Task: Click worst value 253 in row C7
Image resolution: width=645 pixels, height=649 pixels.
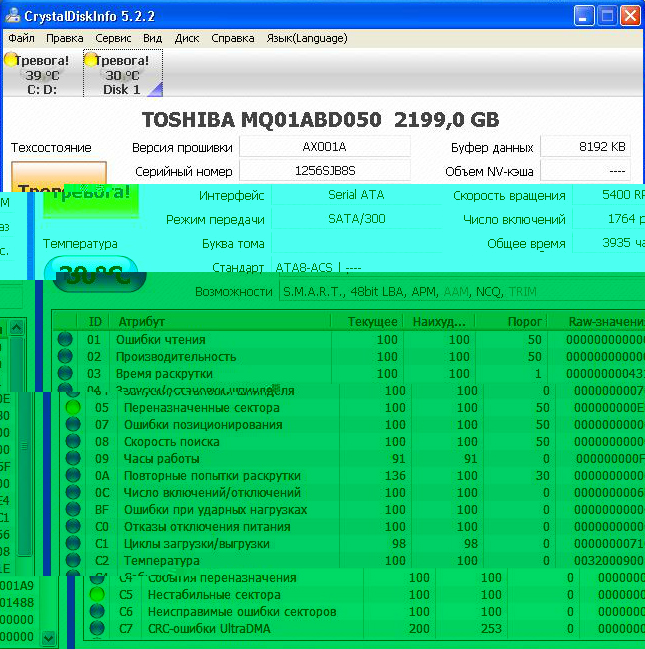Action: point(491,628)
